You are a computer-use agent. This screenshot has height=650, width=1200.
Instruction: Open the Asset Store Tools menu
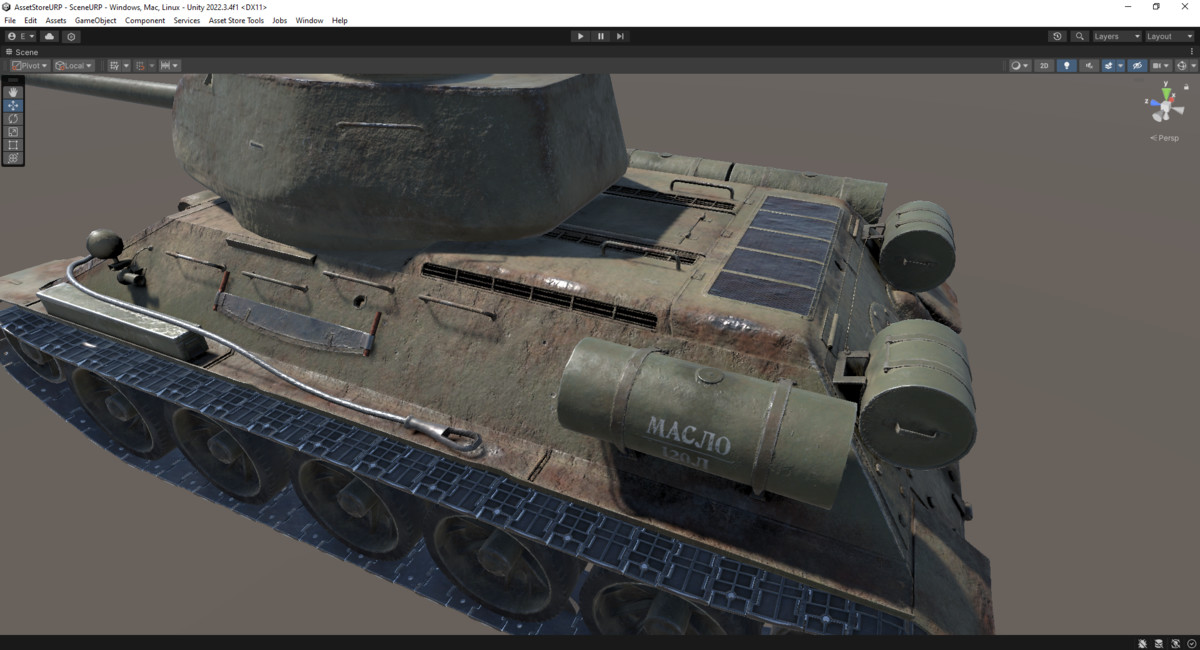[236, 19]
